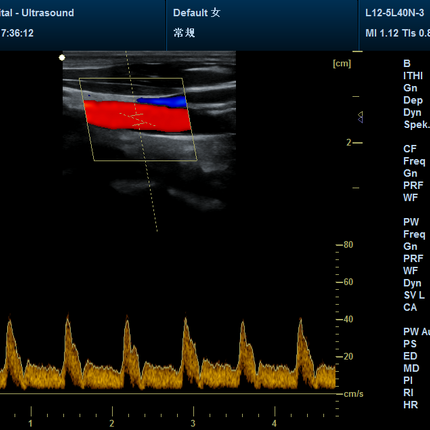This screenshot has height=430, width=430.
Task: Click the 1 second marker on time axis
Action: point(31,423)
